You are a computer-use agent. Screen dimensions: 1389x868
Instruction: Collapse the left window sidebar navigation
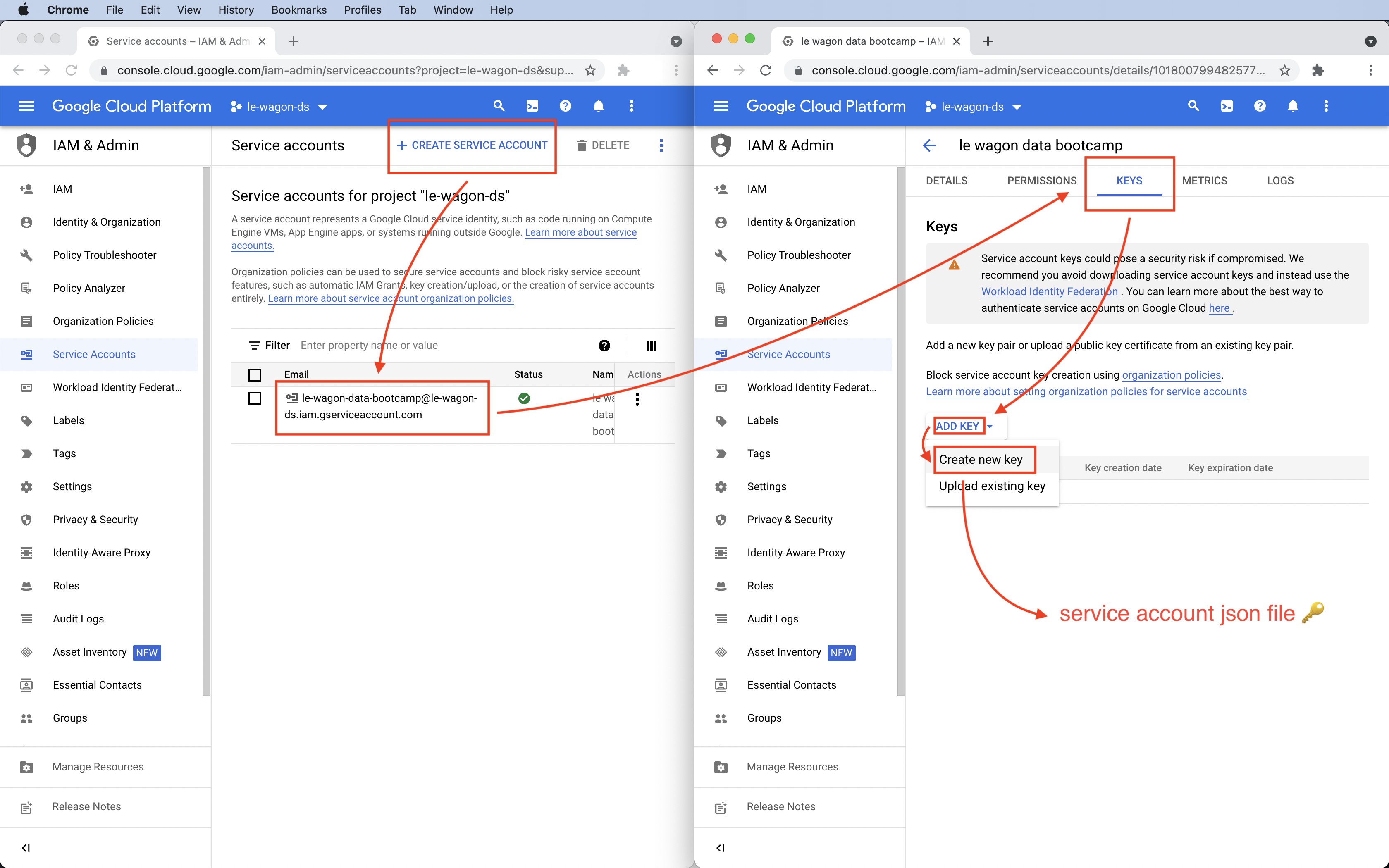26,848
